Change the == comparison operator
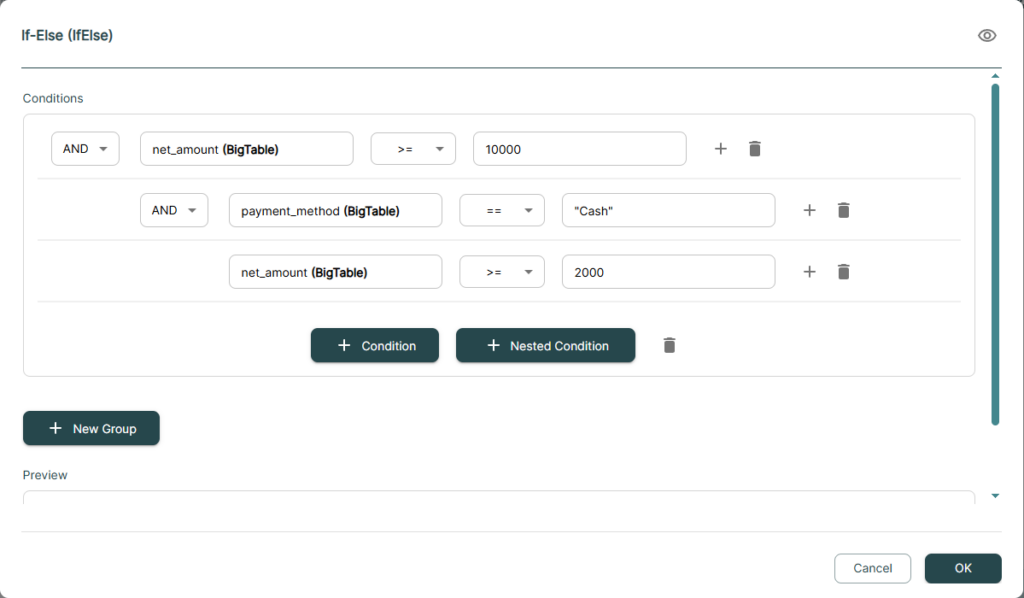 (x=502, y=210)
